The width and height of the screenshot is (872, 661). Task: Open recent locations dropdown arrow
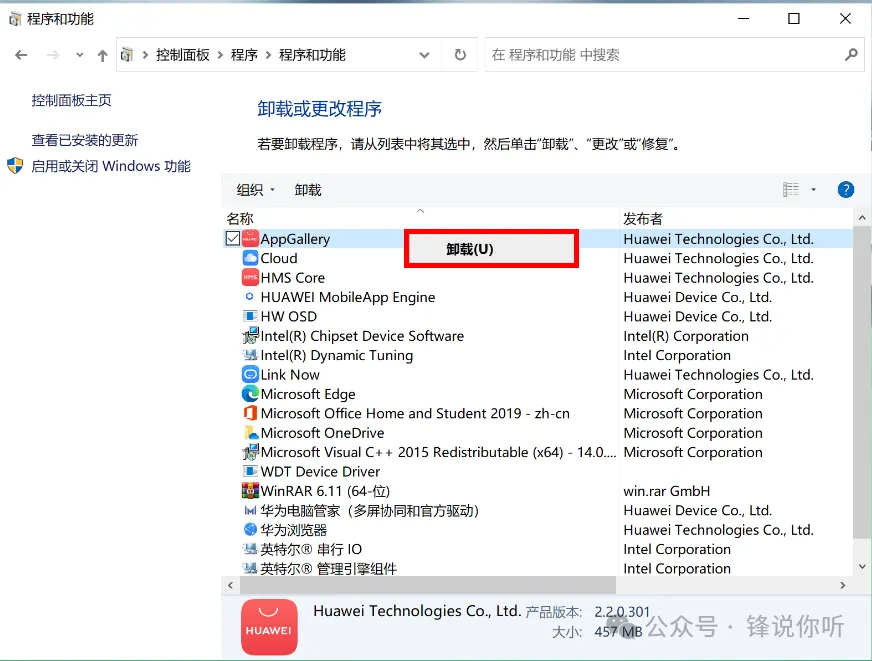pyautogui.click(x=79, y=55)
